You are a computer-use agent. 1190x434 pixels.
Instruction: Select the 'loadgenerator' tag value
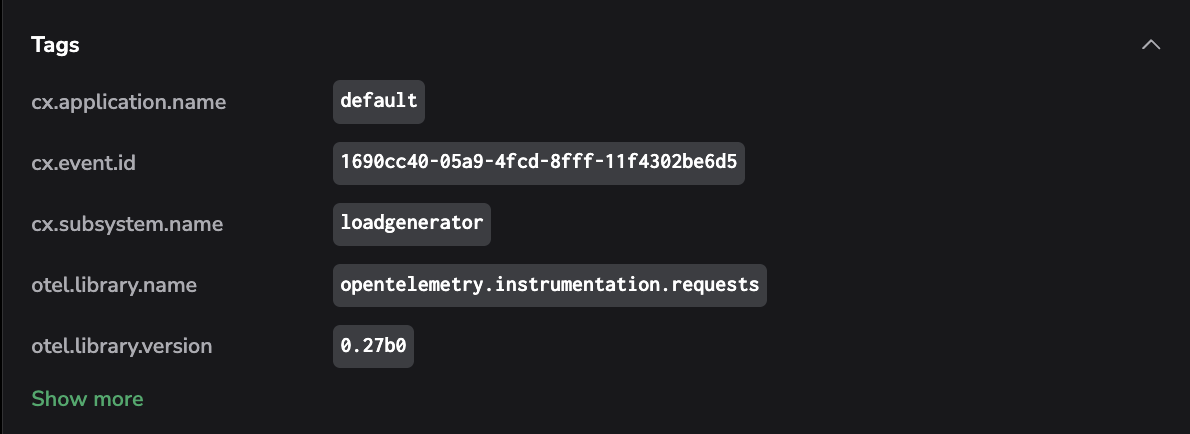coord(411,224)
